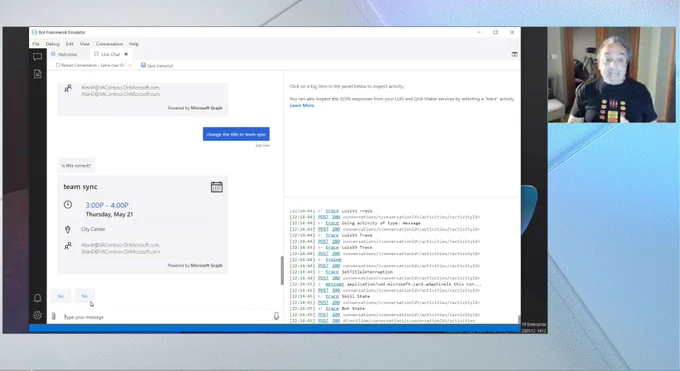The height and width of the screenshot is (371, 680).
Task: Click attendee emails in the team sync card
Action: (x=121, y=248)
